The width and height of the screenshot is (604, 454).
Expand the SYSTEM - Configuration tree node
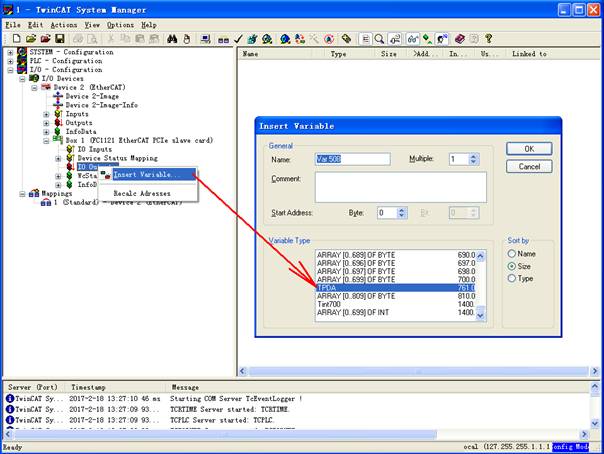[10, 51]
